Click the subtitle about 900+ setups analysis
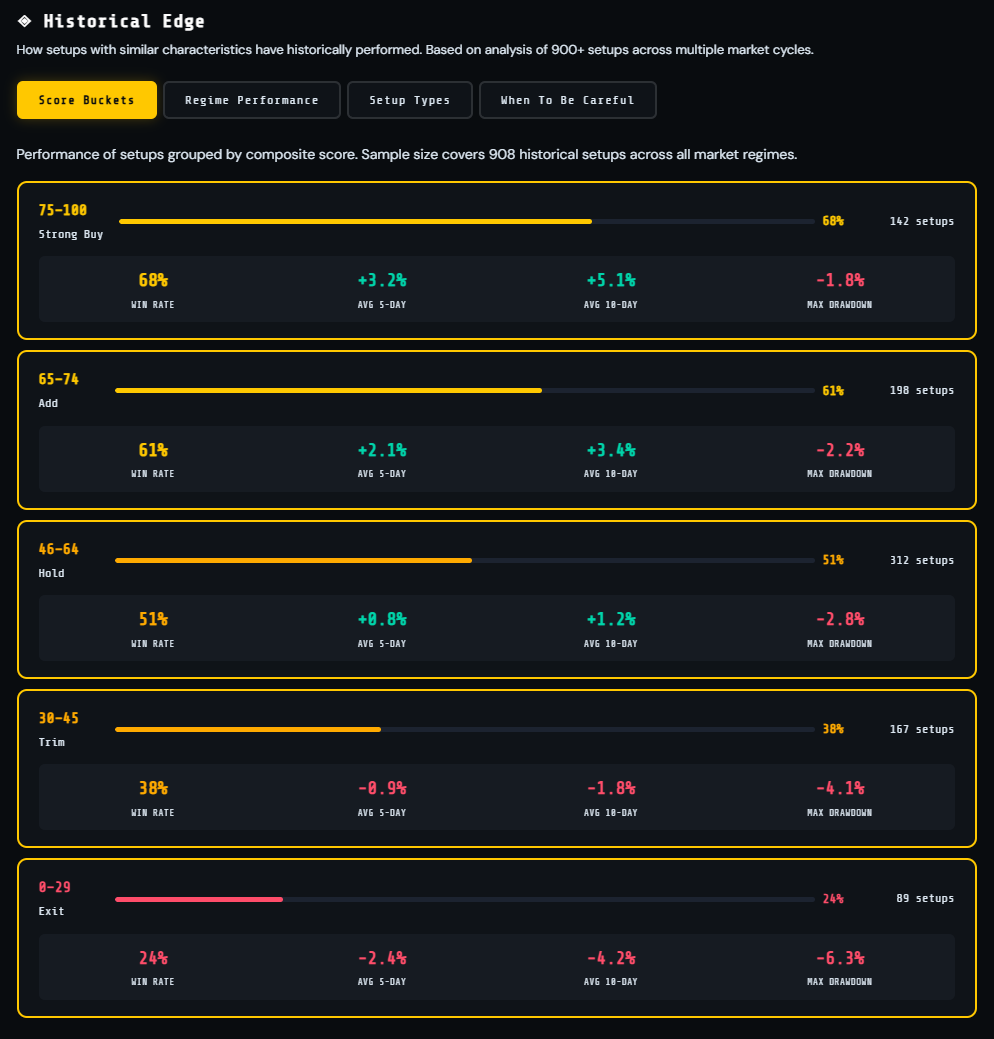The width and height of the screenshot is (994, 1039). pos(415,50)
